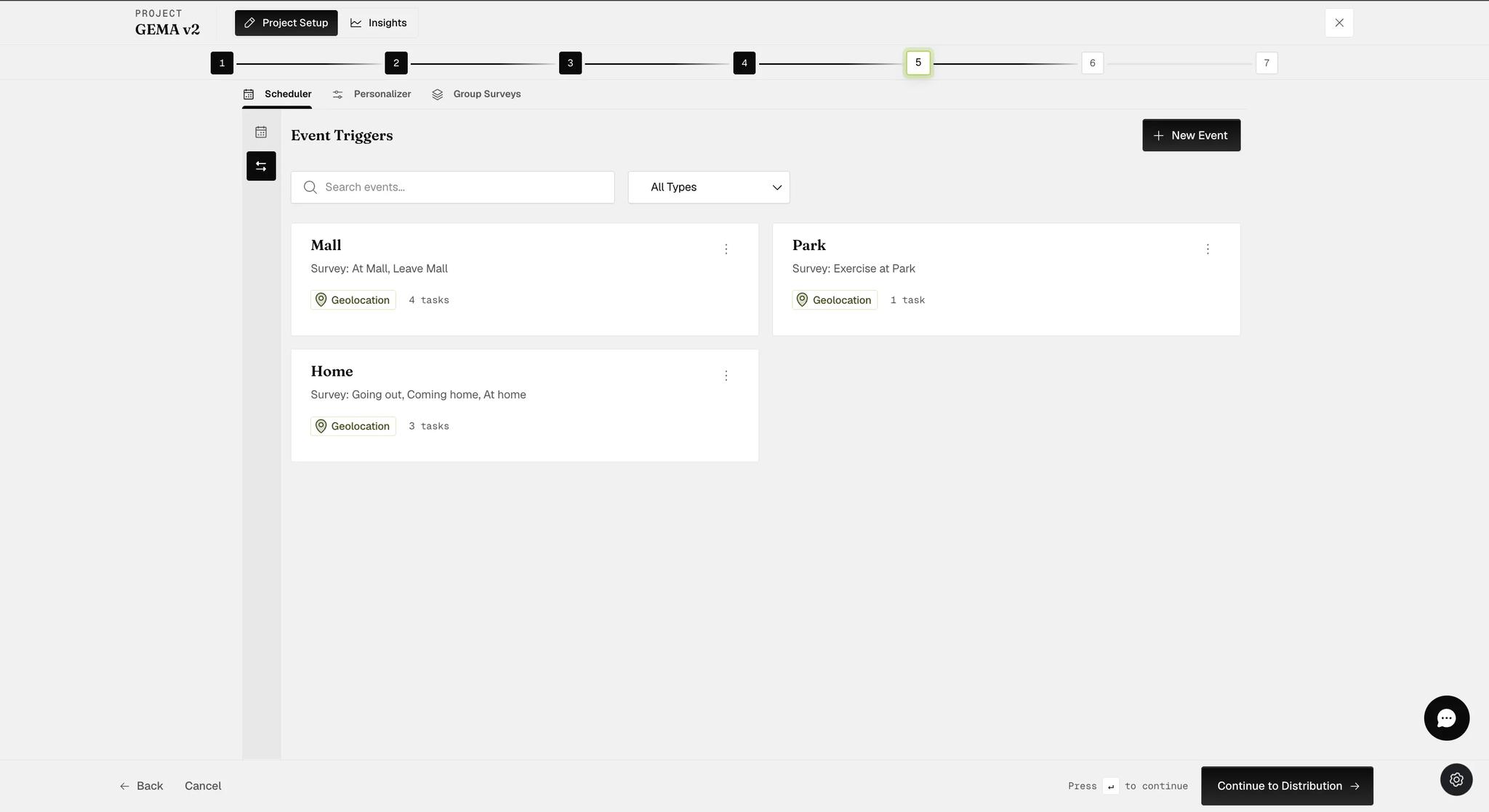
Task: Go to step 1 in progress bar
Action: (222, 63)
